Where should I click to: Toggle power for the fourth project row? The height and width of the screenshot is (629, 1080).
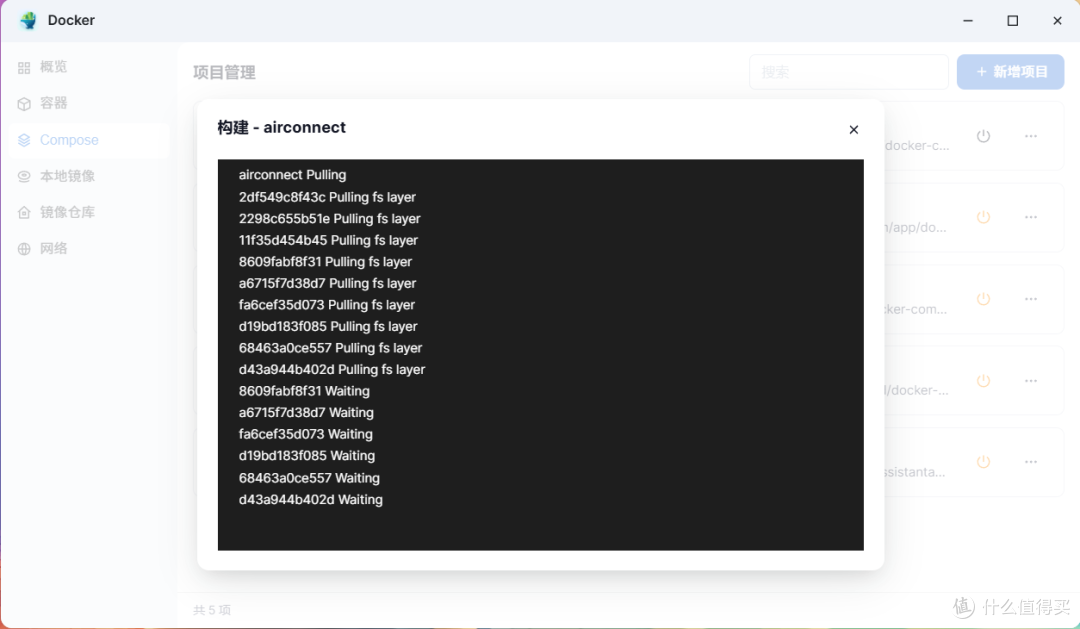(x=983, y=381)
